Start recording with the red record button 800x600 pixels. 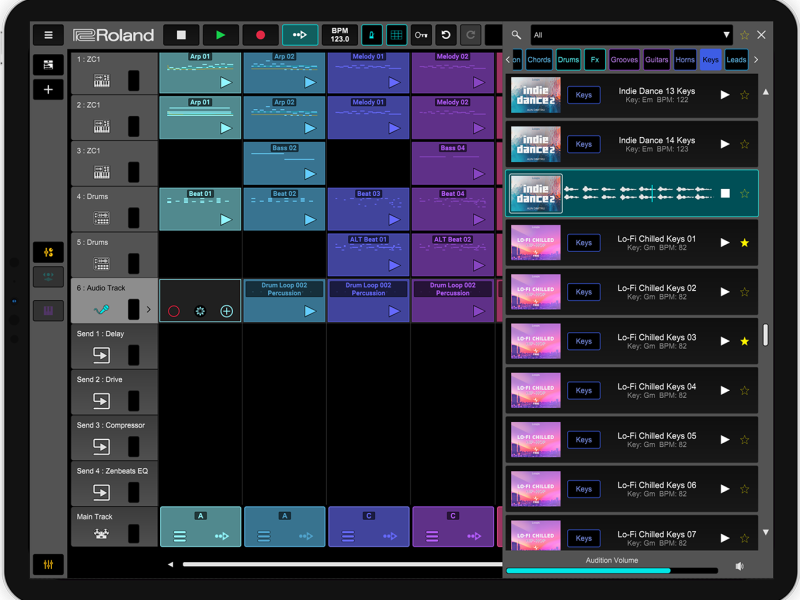(260, 35)
